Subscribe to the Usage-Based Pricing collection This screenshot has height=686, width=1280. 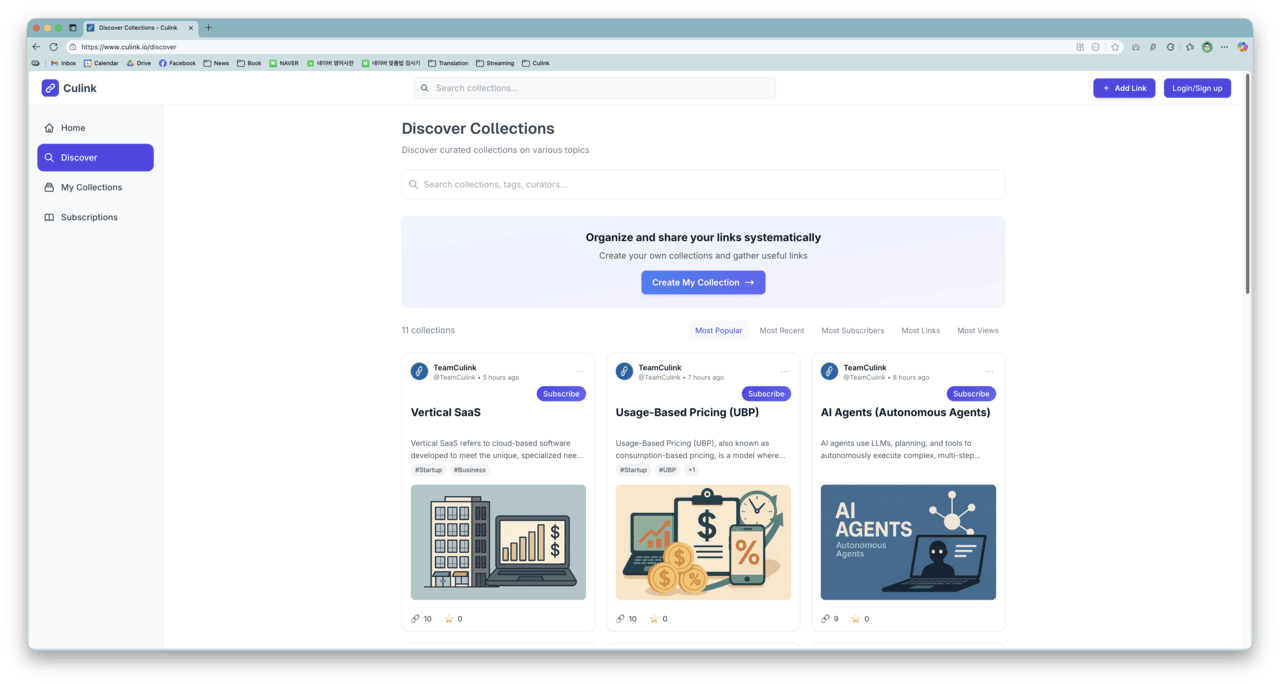point(765,393)
